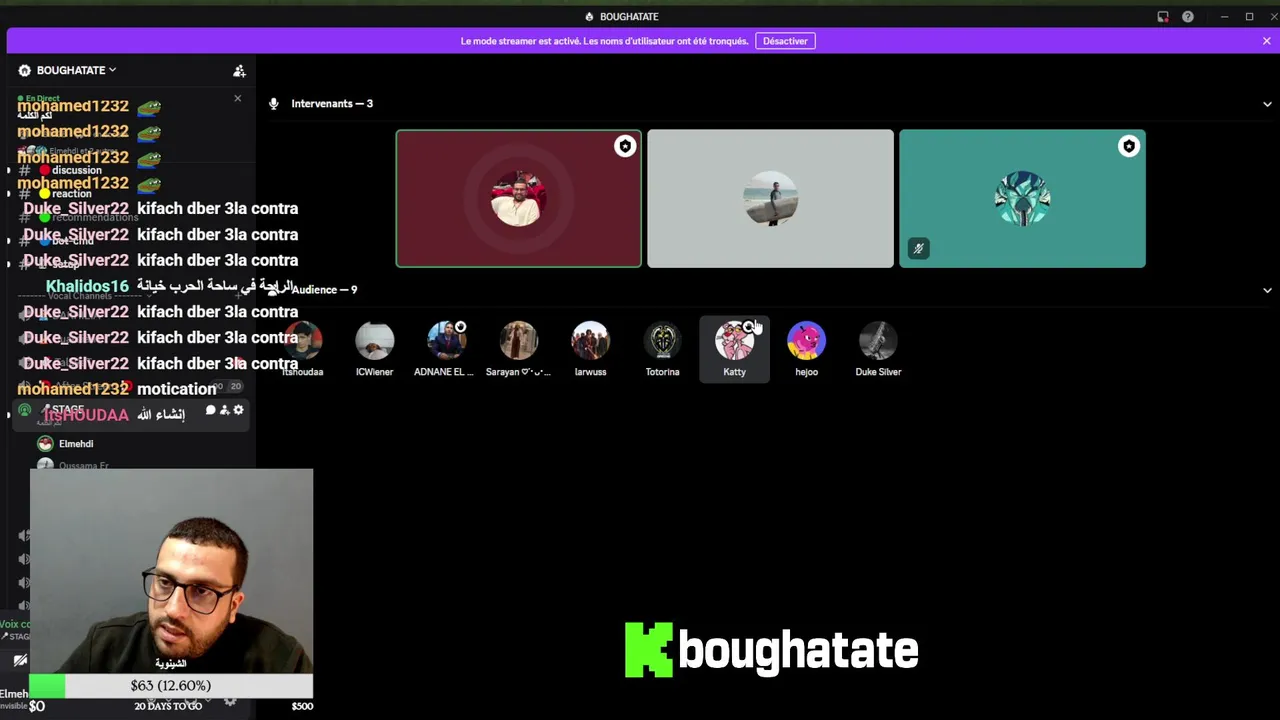This screenshot has height=720, width=1280.
Task: Click the $63 donation progress bar
Action: pyautogui.click(x=171, y=686)
